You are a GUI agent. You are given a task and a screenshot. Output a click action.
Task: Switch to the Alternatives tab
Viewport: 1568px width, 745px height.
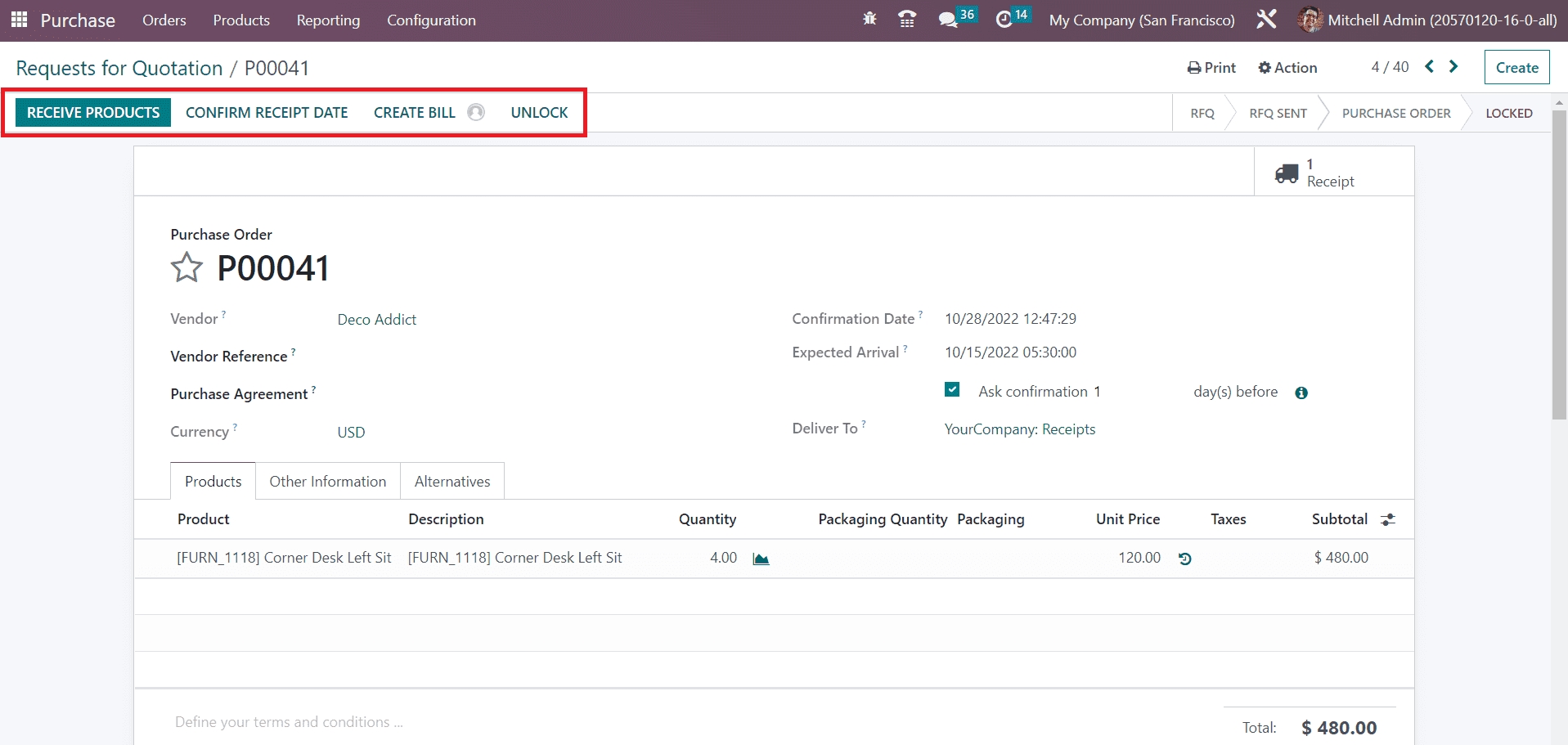[x=452, y=482]
